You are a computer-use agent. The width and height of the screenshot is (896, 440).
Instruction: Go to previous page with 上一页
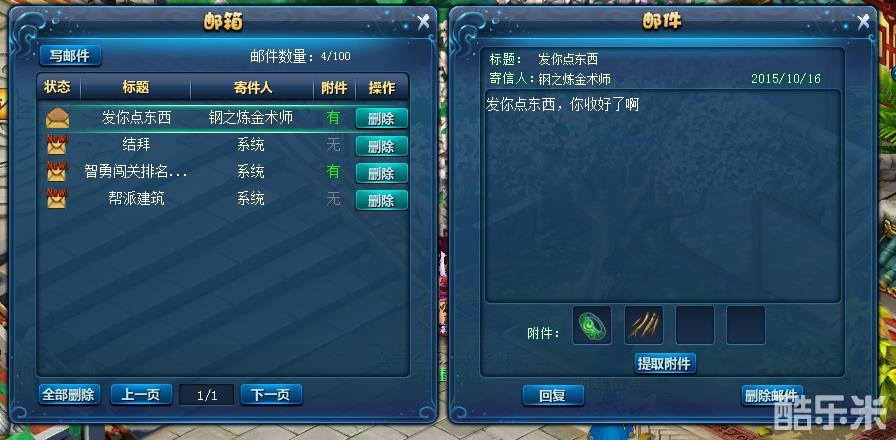click(141, 394)
